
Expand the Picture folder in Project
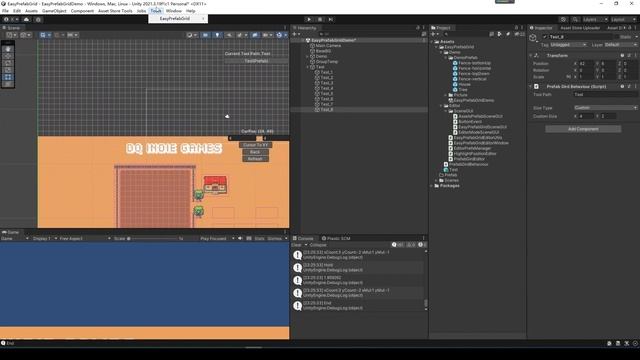(446, 95)
